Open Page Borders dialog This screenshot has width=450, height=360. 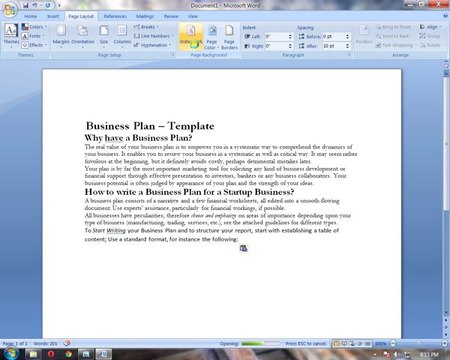pyautogui.click(x=229, y=37)
